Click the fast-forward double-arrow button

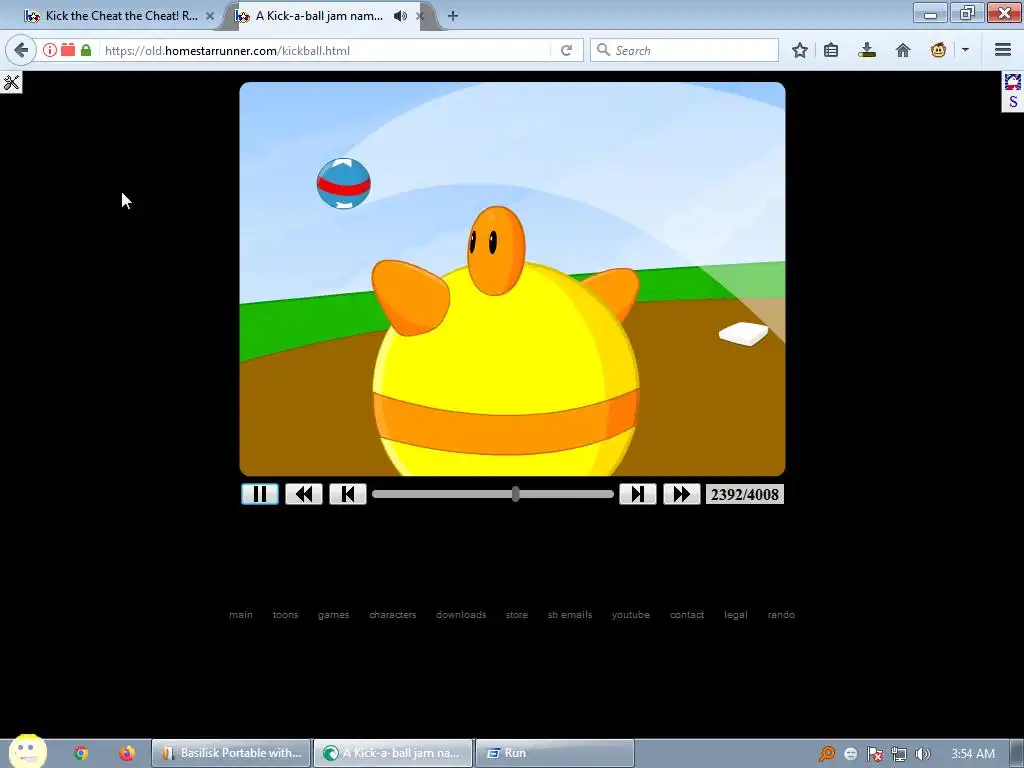click(681, 494)
